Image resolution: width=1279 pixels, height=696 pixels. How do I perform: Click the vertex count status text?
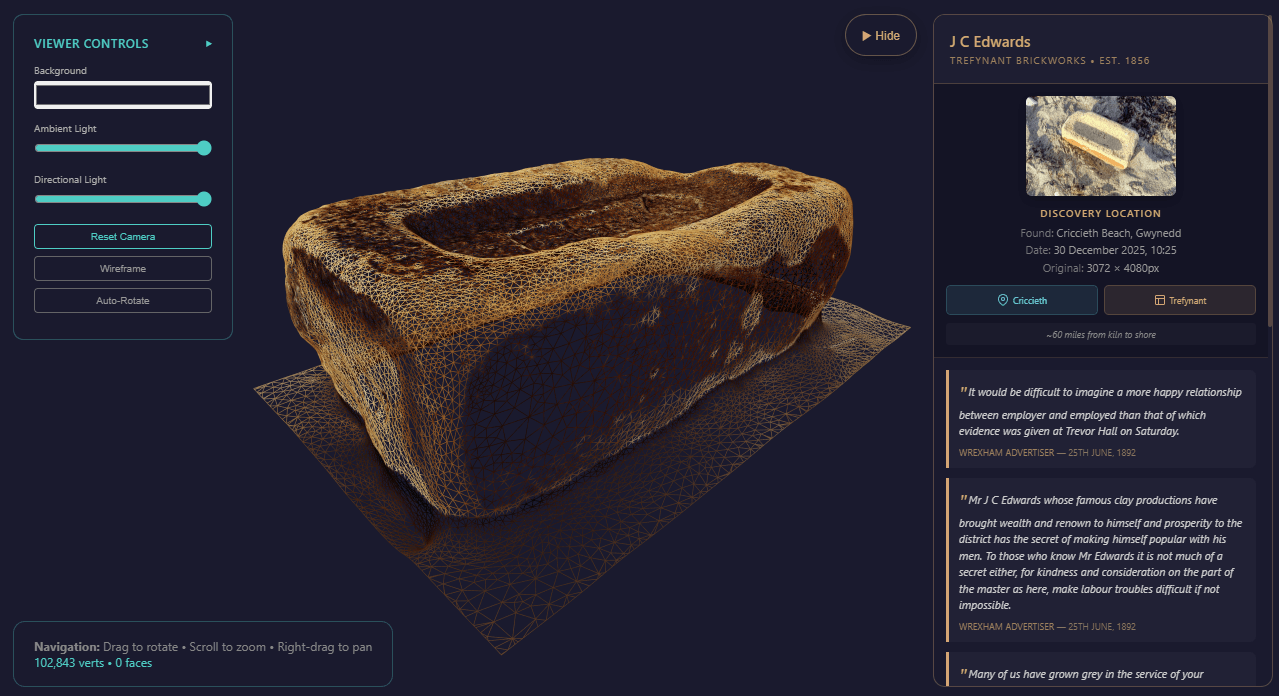[93, 663]
